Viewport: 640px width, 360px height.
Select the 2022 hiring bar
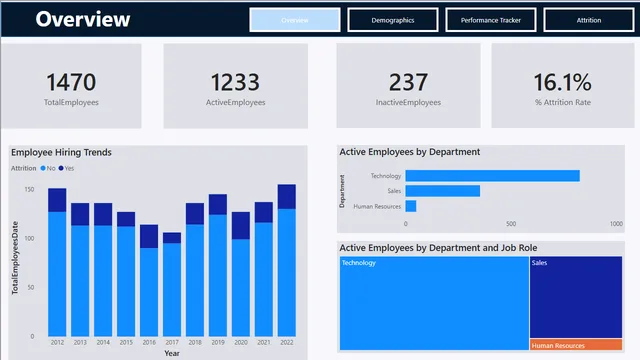[x=287, y=260]
